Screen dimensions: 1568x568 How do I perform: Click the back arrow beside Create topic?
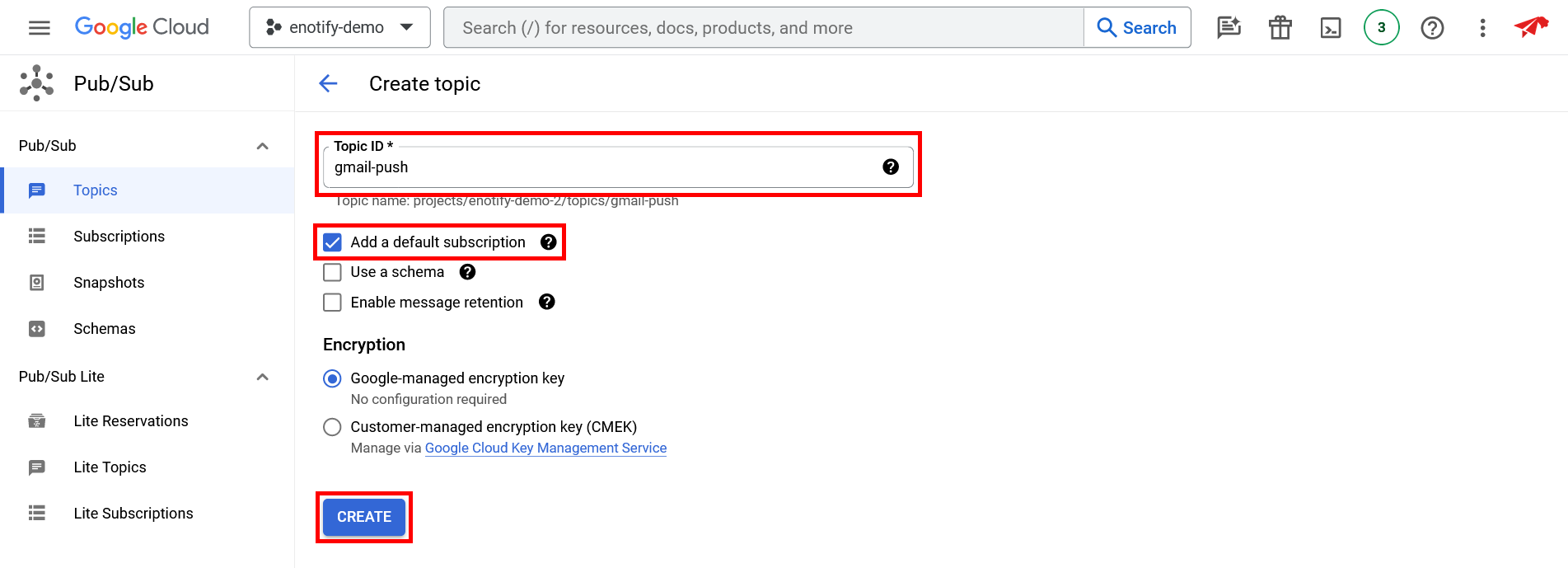[328, 83]
